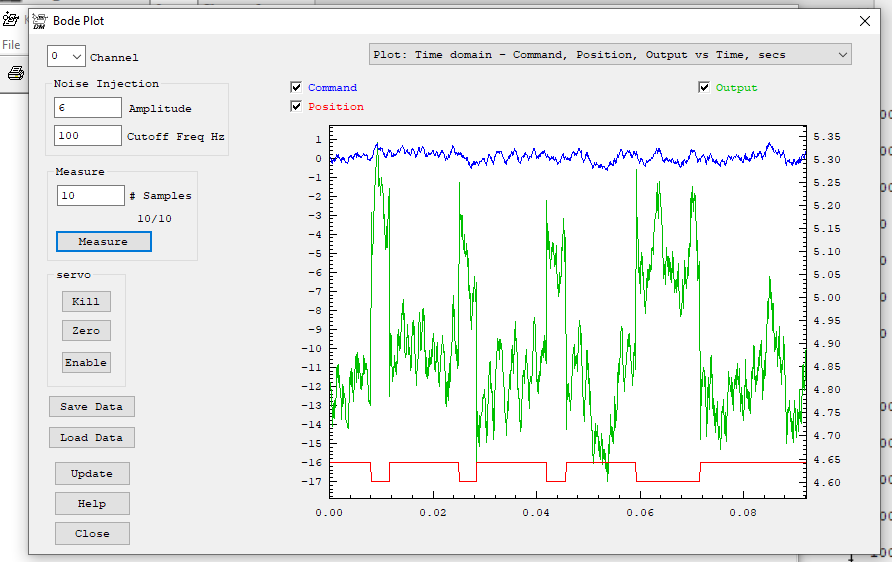Click the Kill servo button
The width and height of the screenshot is (892, 562).
(x=86, y=301)
